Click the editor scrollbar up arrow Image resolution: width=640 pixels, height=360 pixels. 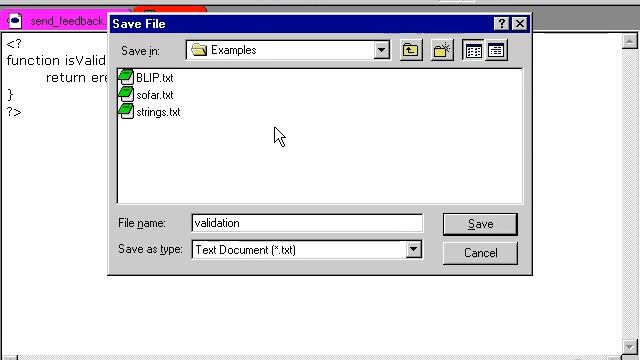click(x=629, y=41)
